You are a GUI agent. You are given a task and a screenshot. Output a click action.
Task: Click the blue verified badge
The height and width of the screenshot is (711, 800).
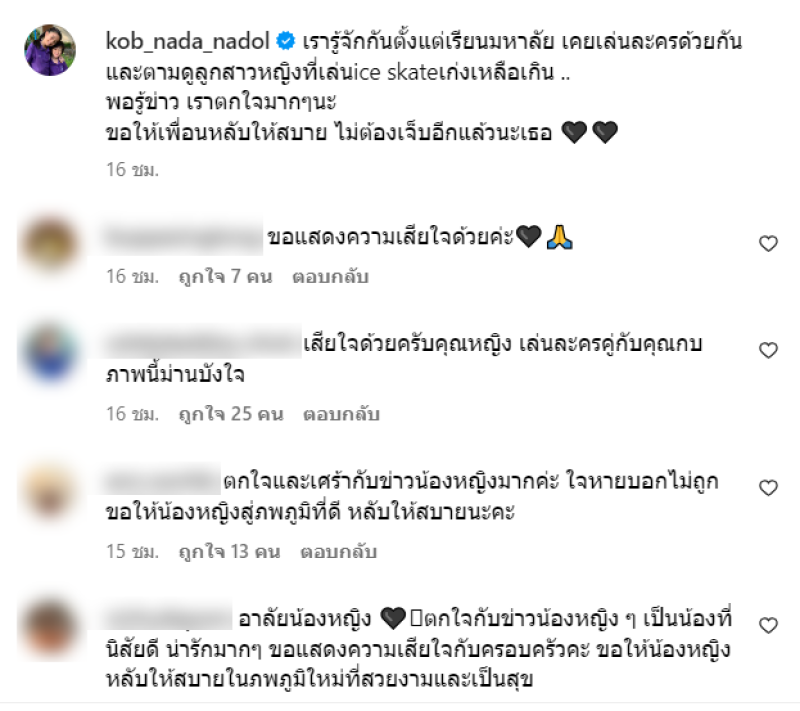pos(286,41)
